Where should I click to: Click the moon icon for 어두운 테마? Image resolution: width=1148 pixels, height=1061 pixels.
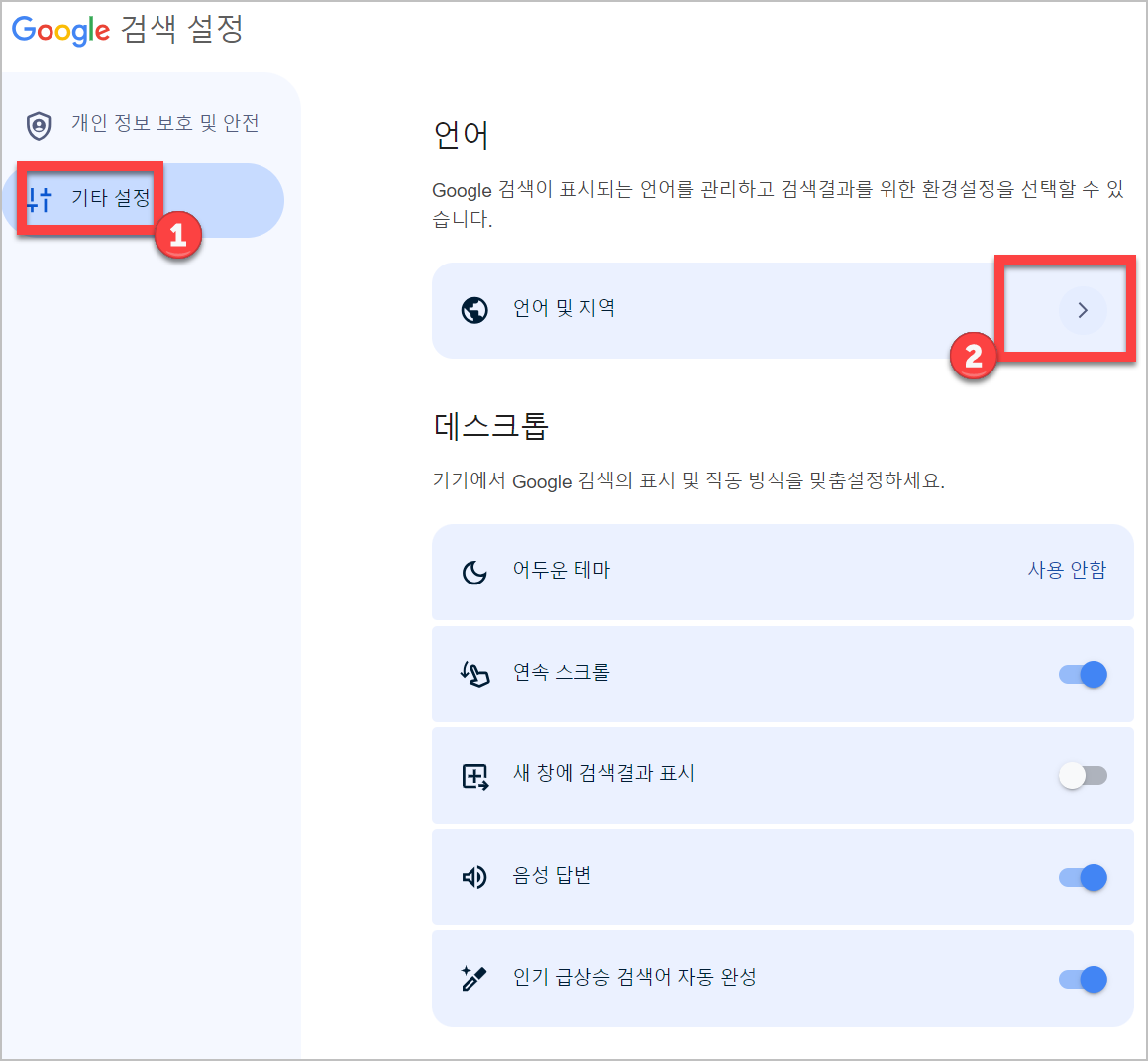(x=474, y=572)
